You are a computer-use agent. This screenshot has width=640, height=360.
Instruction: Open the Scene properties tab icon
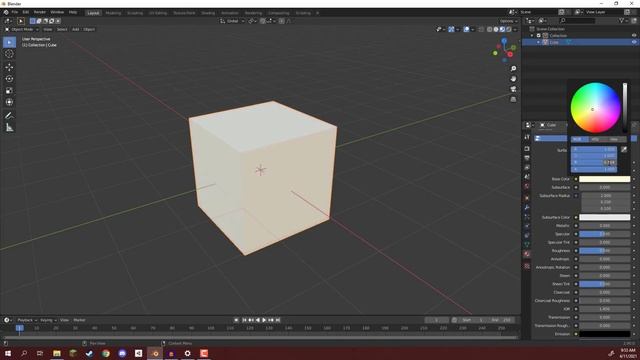pyautogui.click(x=527, y=177)
